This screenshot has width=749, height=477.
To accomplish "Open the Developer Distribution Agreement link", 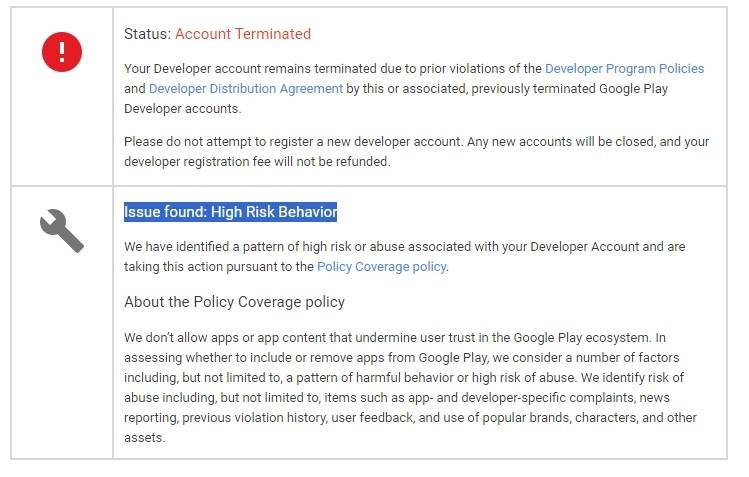I will pos(246,89).
